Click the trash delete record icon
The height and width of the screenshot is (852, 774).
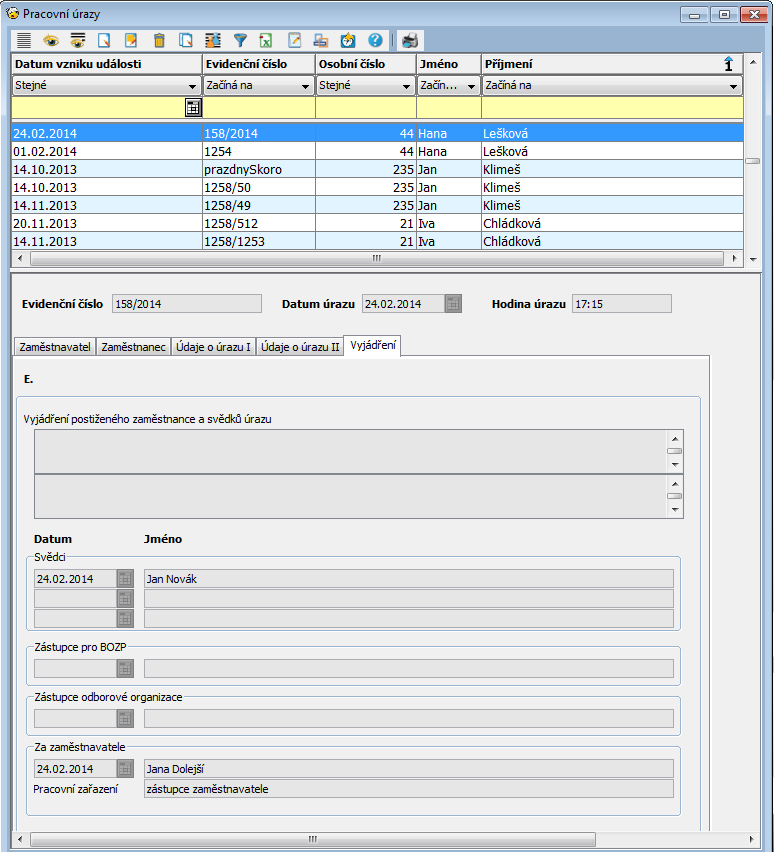158,41
